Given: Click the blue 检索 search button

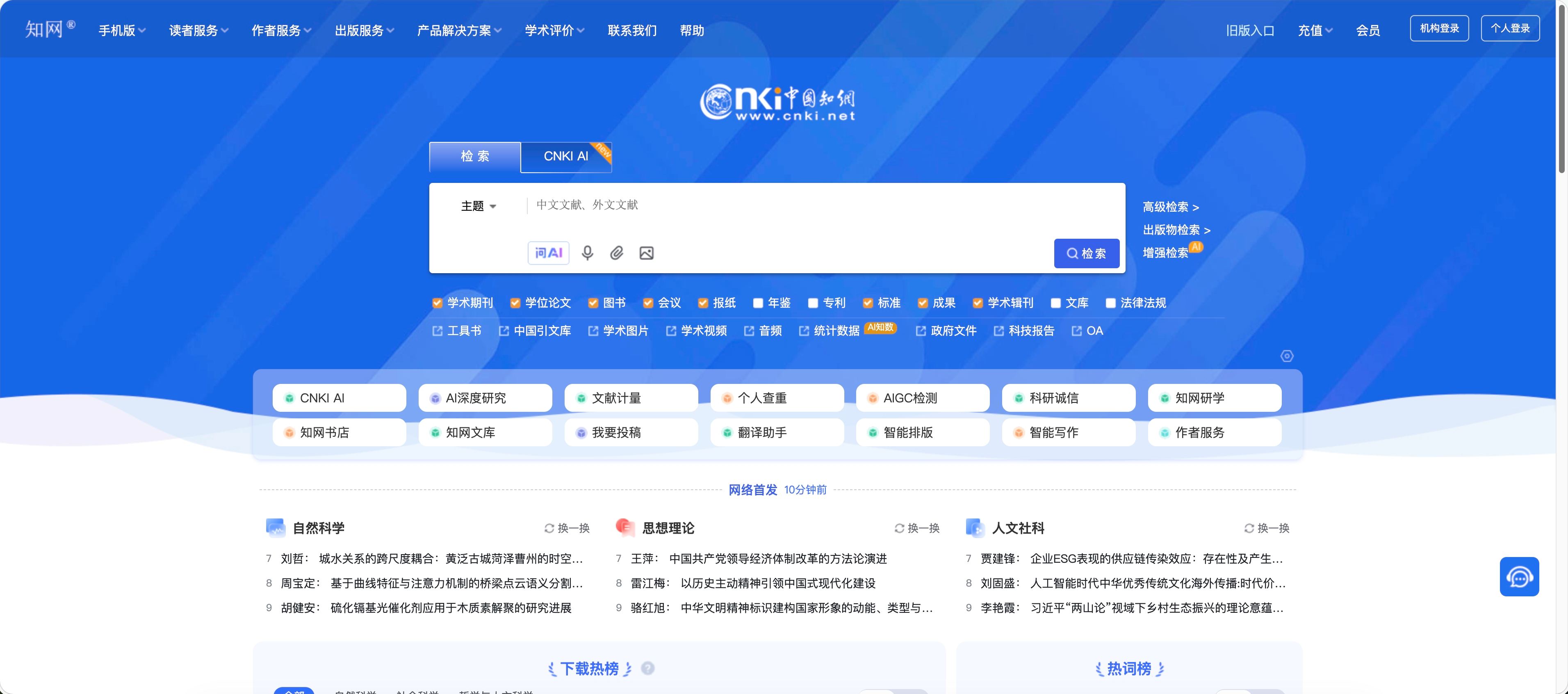Looking at the screenshot, I should [x=1087, y=253].
